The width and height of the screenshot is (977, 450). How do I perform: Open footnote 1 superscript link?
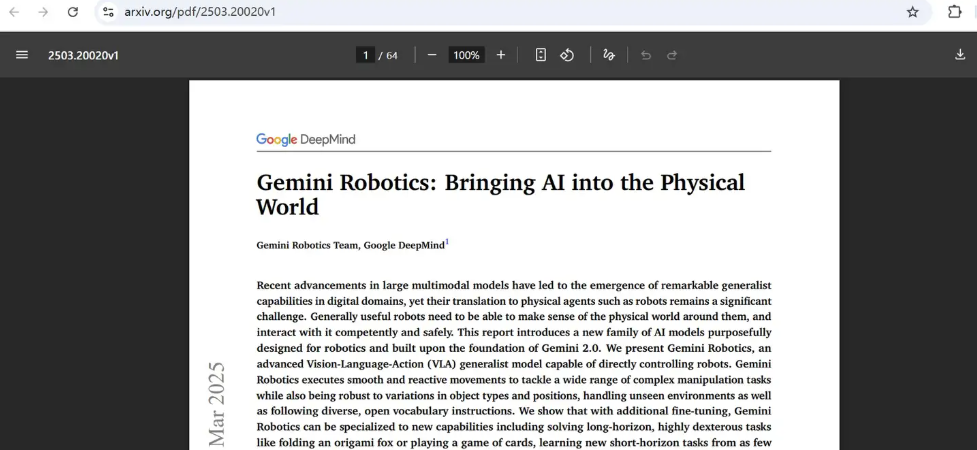coord(447,242)
